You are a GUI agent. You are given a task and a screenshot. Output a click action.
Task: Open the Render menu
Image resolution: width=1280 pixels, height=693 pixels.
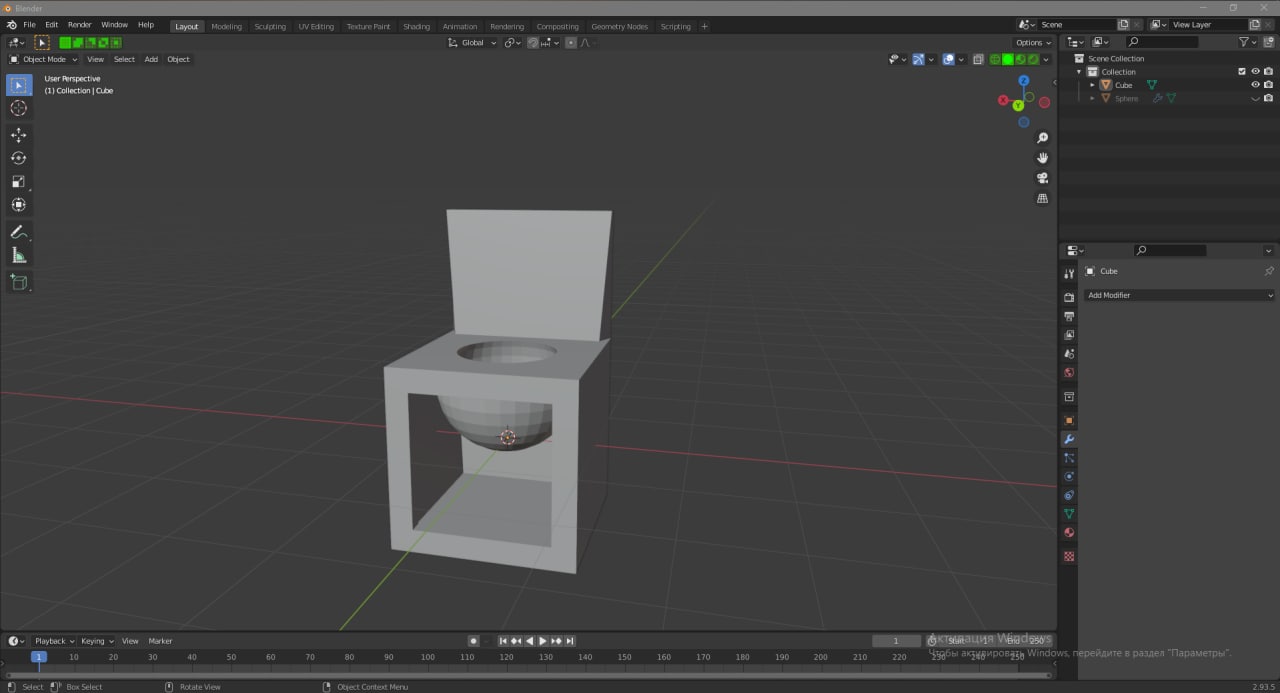coord(80,24)
